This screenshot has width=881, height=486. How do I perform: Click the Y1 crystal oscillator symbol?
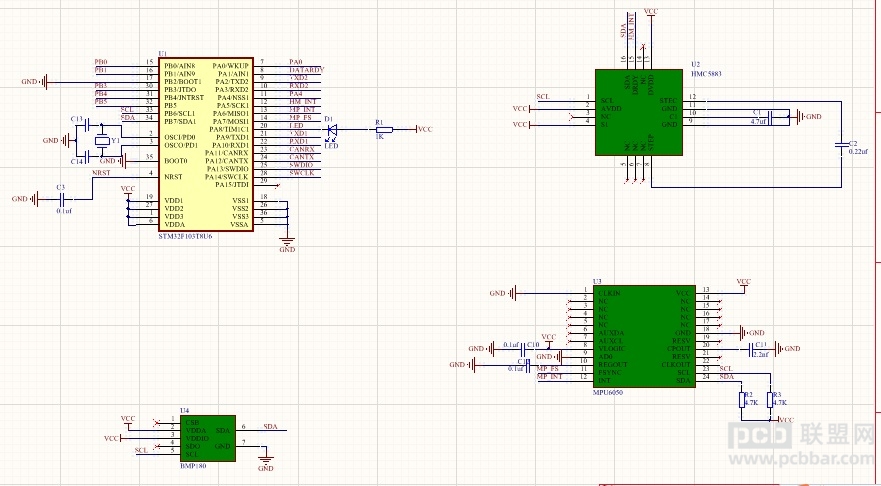point(102,140)
